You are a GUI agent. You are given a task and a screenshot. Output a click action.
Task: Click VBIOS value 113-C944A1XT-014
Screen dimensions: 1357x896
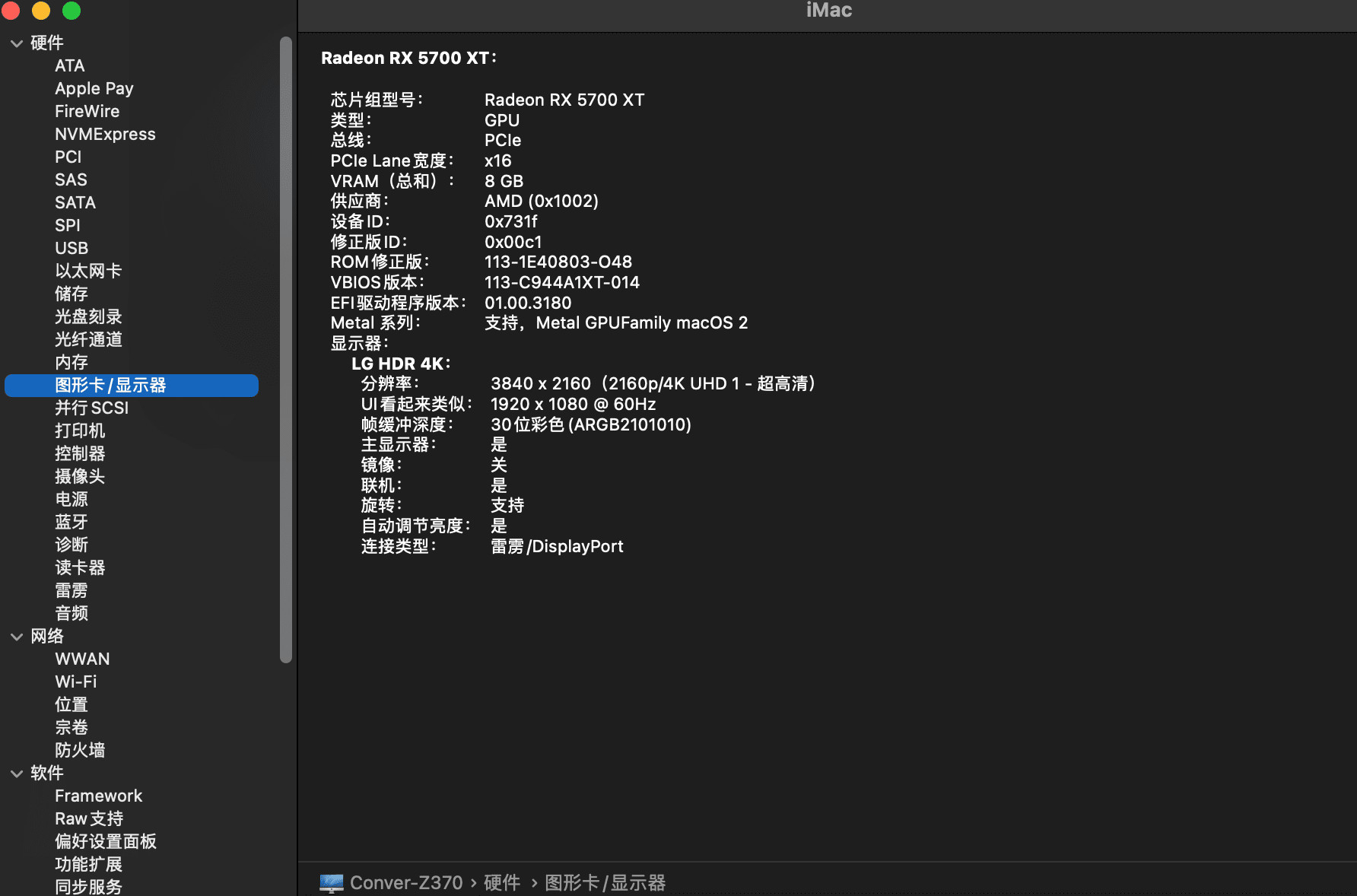click(562, 282)
